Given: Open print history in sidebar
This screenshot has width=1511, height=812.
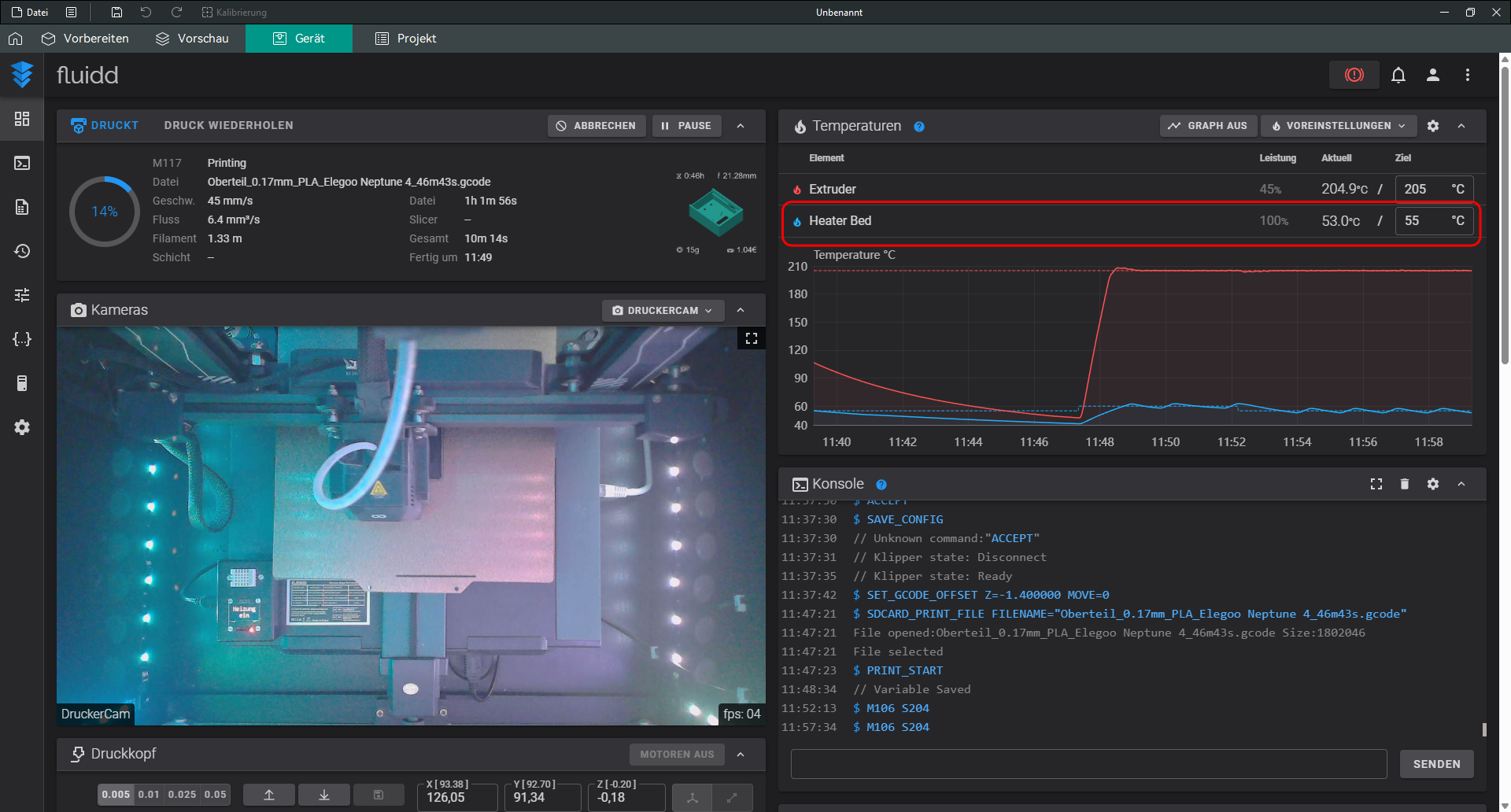Looking at the screenshot, I should 22,251.
